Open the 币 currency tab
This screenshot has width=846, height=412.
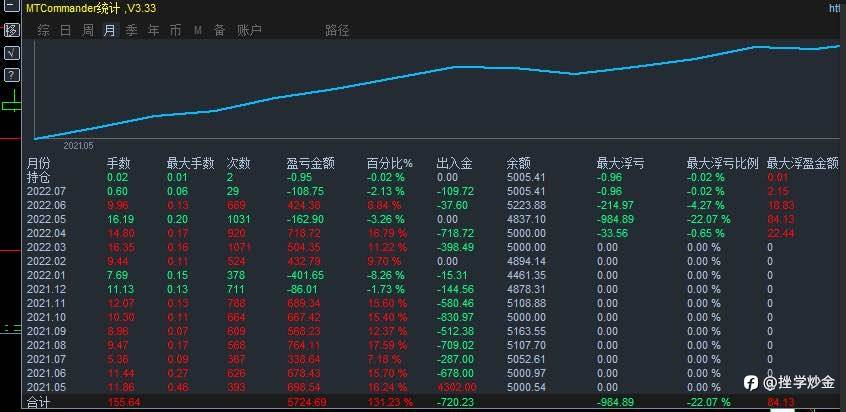coord(175,30)
